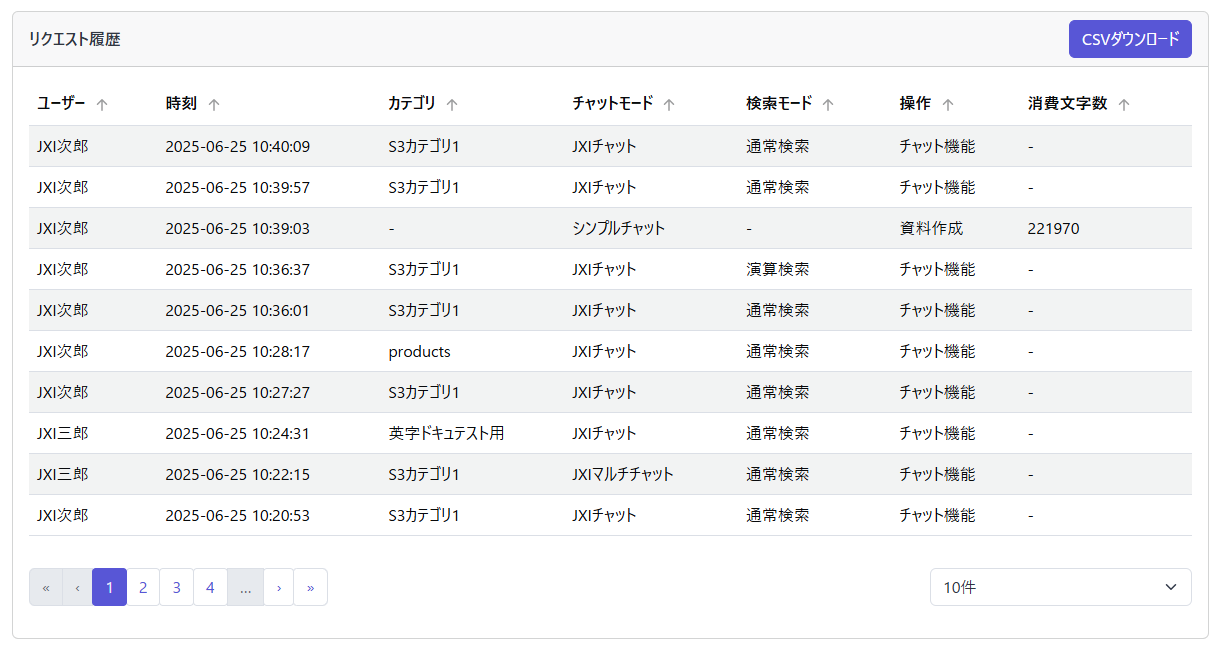
Task: Click the sort arrow beside 操作
Action: pos(948,104)
